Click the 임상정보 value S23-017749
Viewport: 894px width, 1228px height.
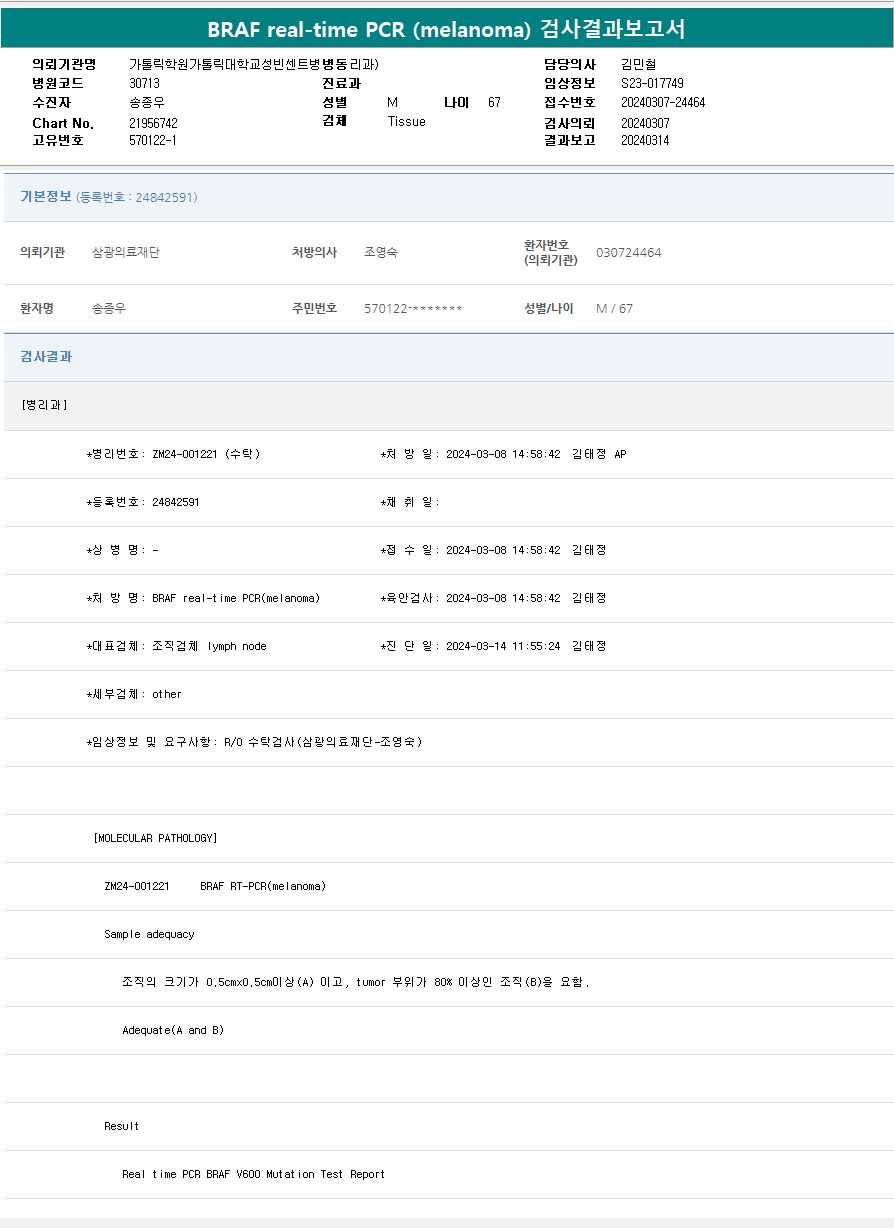click(652, 84)
